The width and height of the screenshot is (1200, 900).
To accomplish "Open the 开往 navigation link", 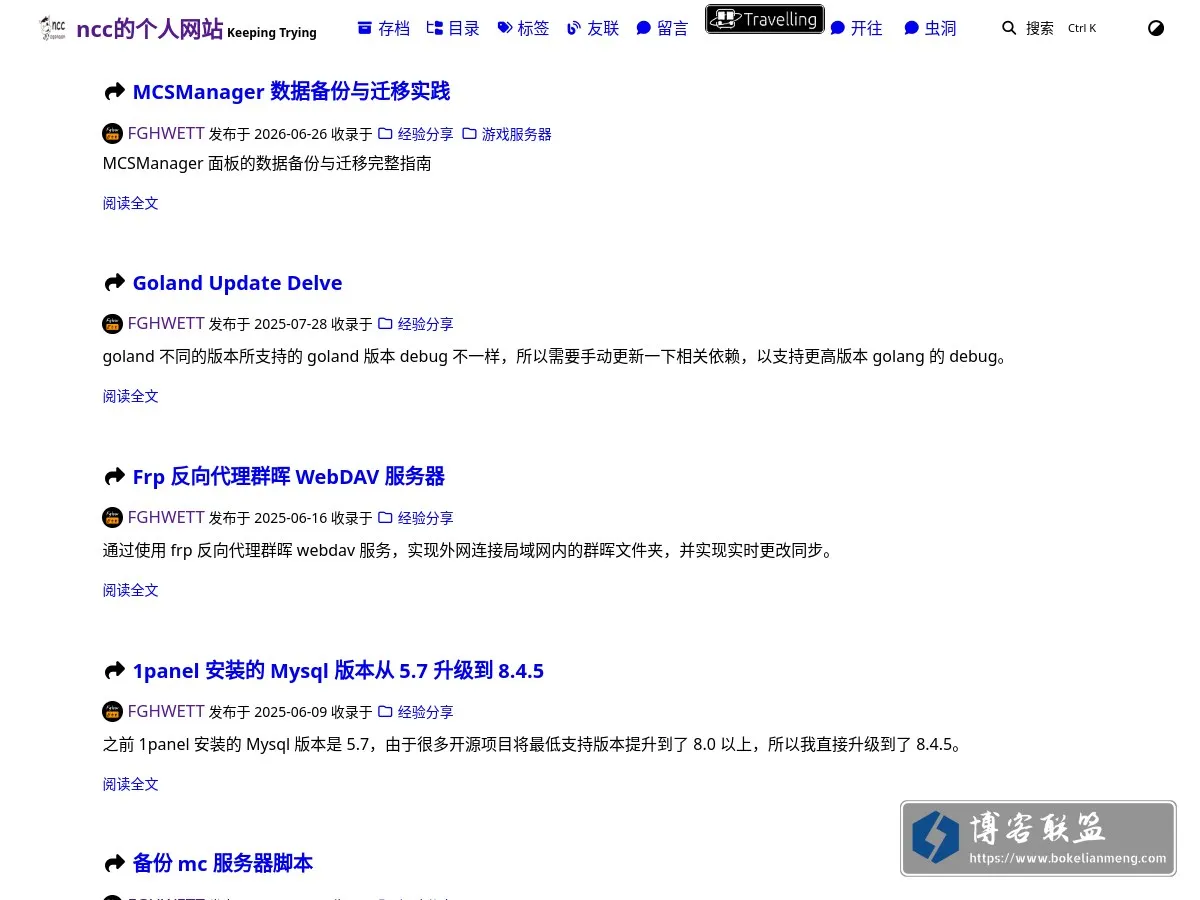I will 856,28.
